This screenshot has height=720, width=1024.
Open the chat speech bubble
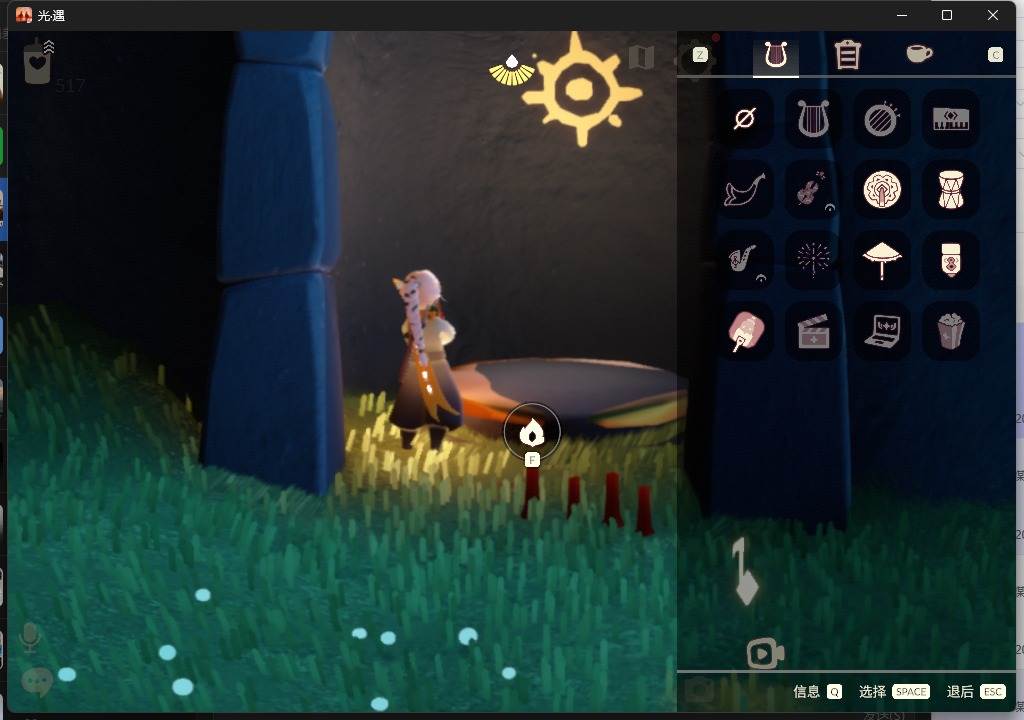click(x=37, y=681)
